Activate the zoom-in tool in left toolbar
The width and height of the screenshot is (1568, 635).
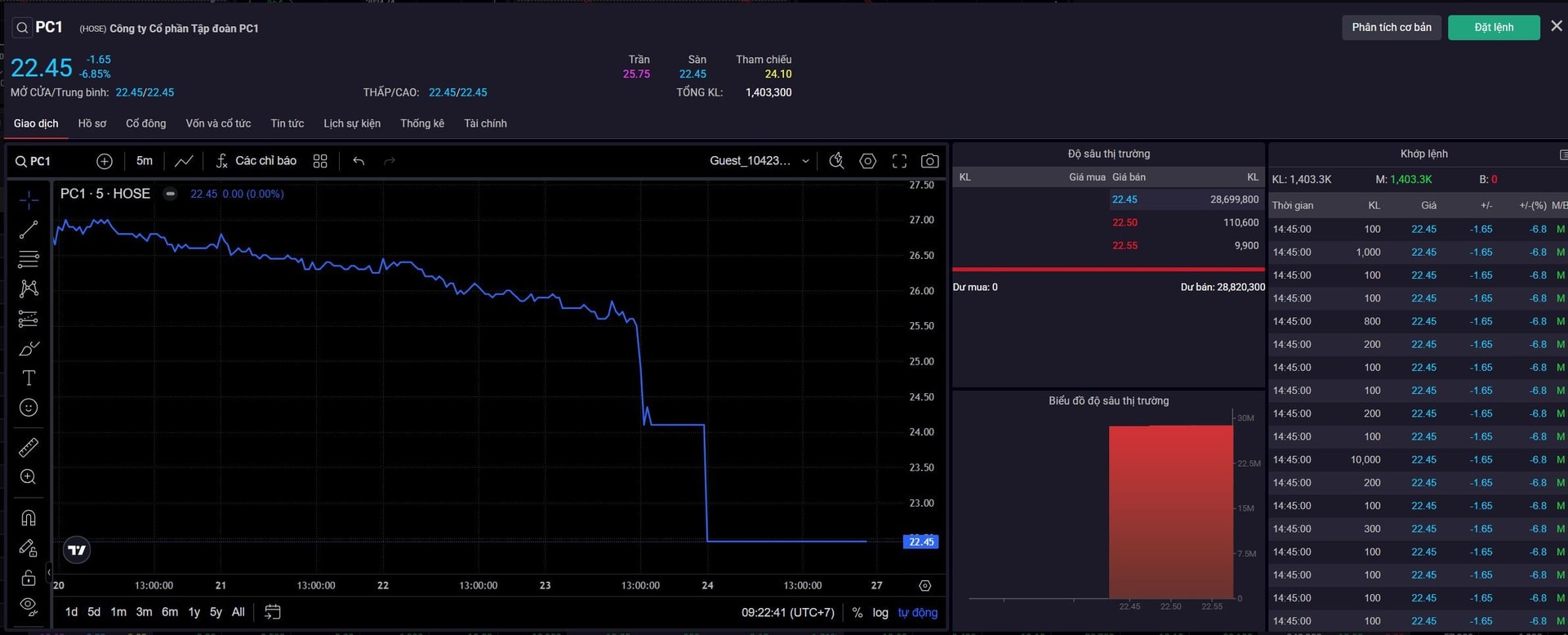coord(29,477)
